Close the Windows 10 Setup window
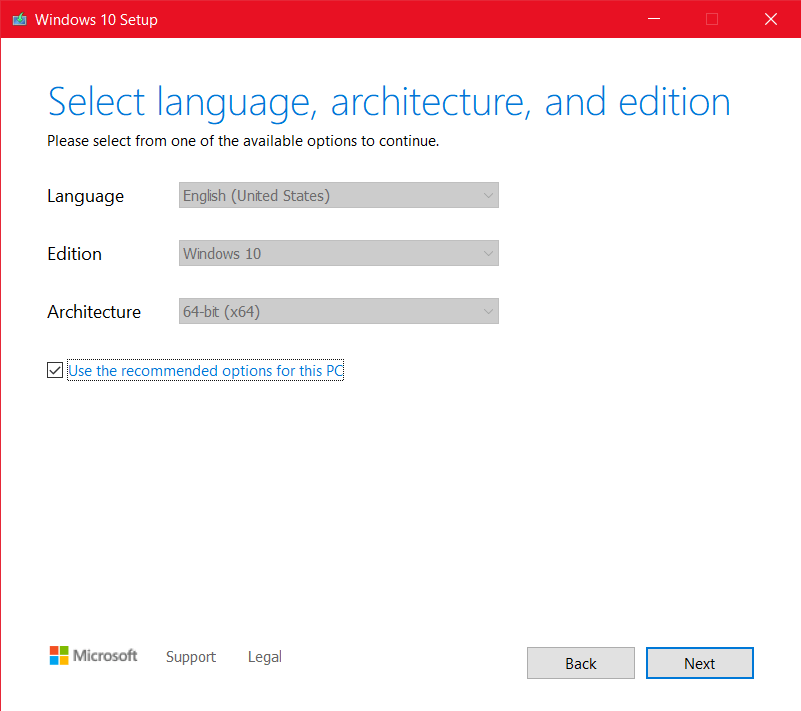801x711 pixels. point(771,19)
